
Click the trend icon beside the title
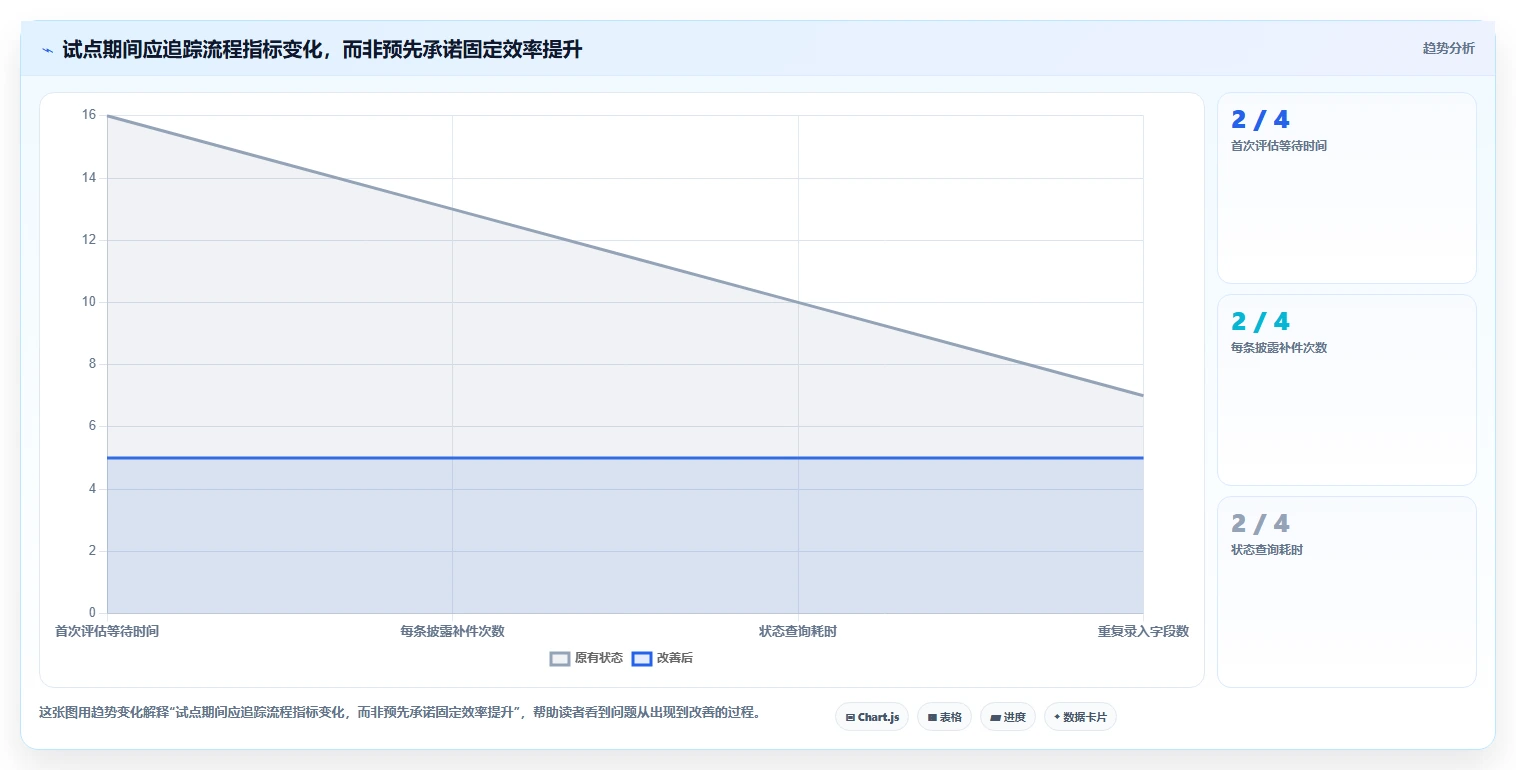click(47, 50)
